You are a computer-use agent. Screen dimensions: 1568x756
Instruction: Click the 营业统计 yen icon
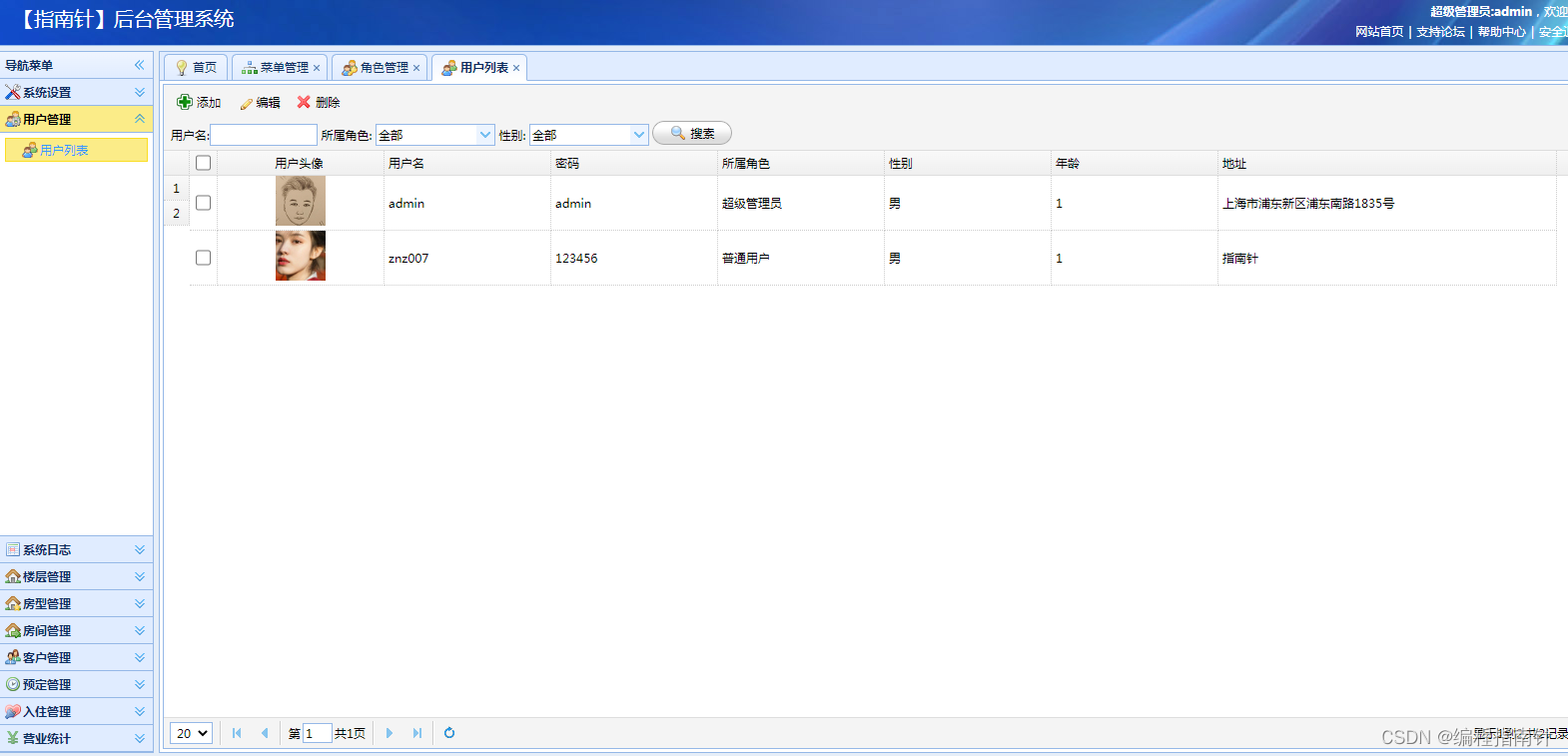(13, 738)
